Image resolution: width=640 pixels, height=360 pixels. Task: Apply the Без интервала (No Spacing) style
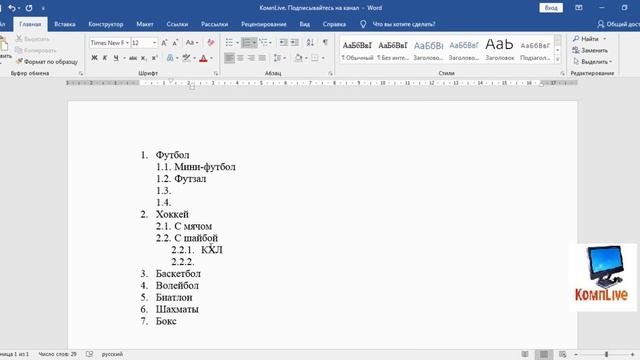click(393, 50)
